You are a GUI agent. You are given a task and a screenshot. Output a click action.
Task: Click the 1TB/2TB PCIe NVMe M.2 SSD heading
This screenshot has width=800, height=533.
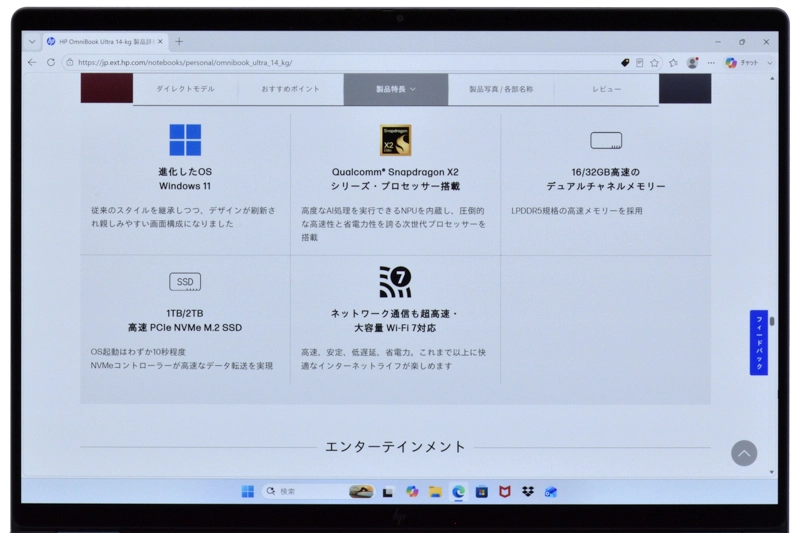[x=185, y=320]
